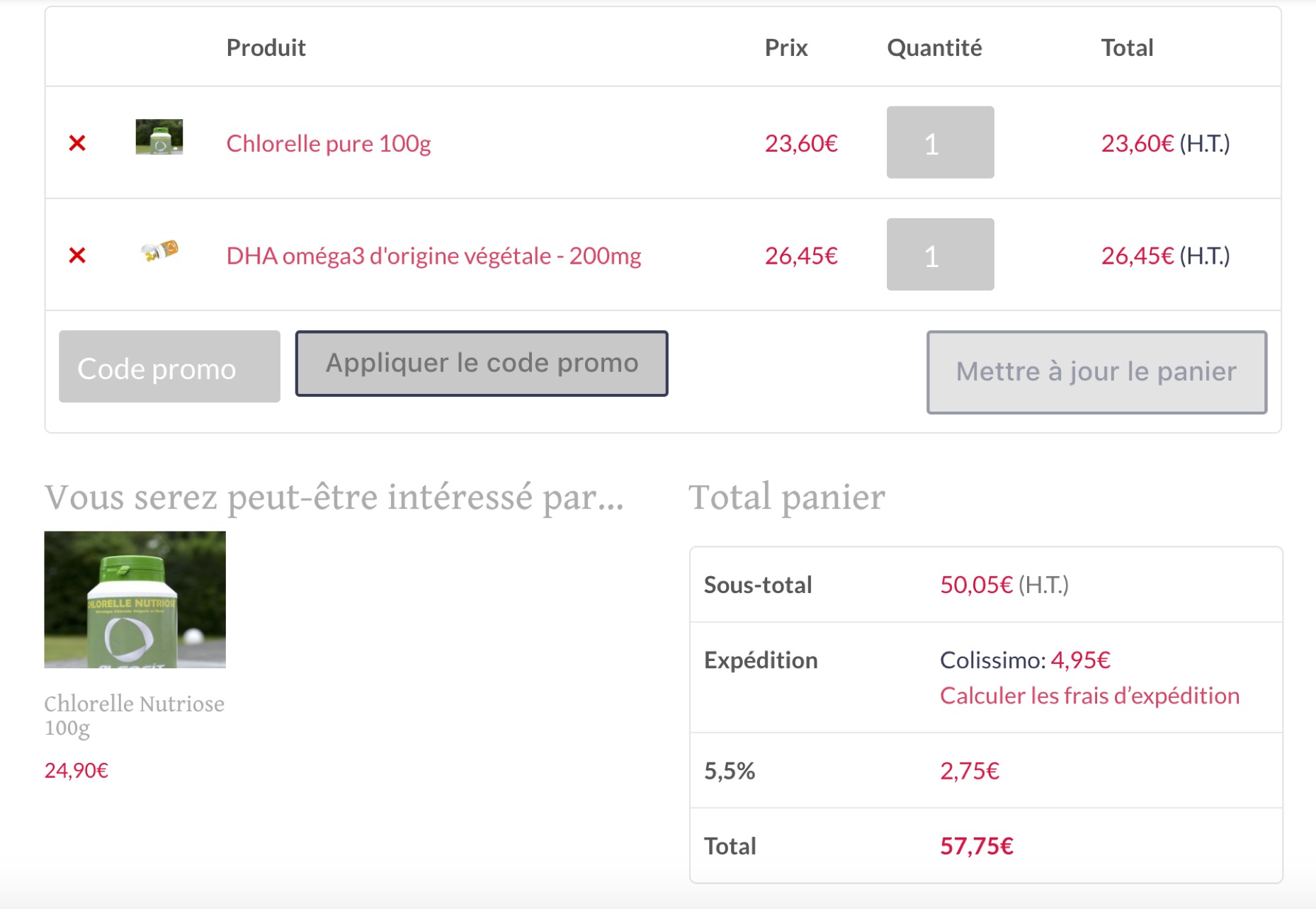Click the Code promo input field
The image size is (1316, 909).
169,367
